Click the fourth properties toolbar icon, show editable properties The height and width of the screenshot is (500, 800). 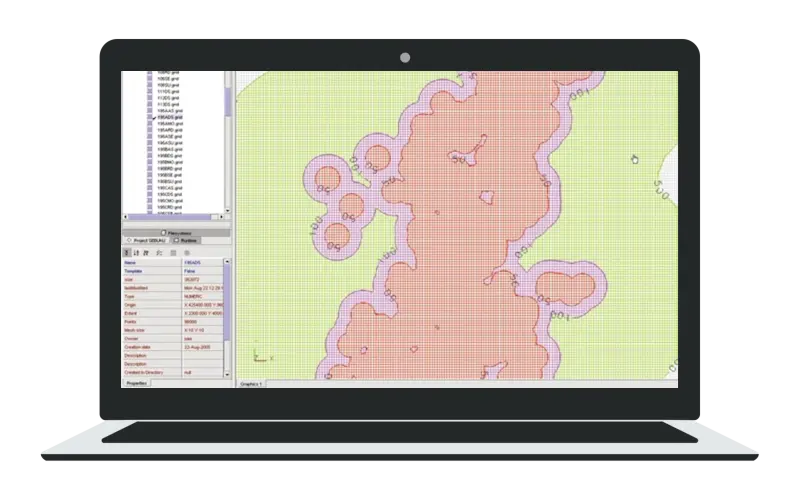tap(159, 253)
